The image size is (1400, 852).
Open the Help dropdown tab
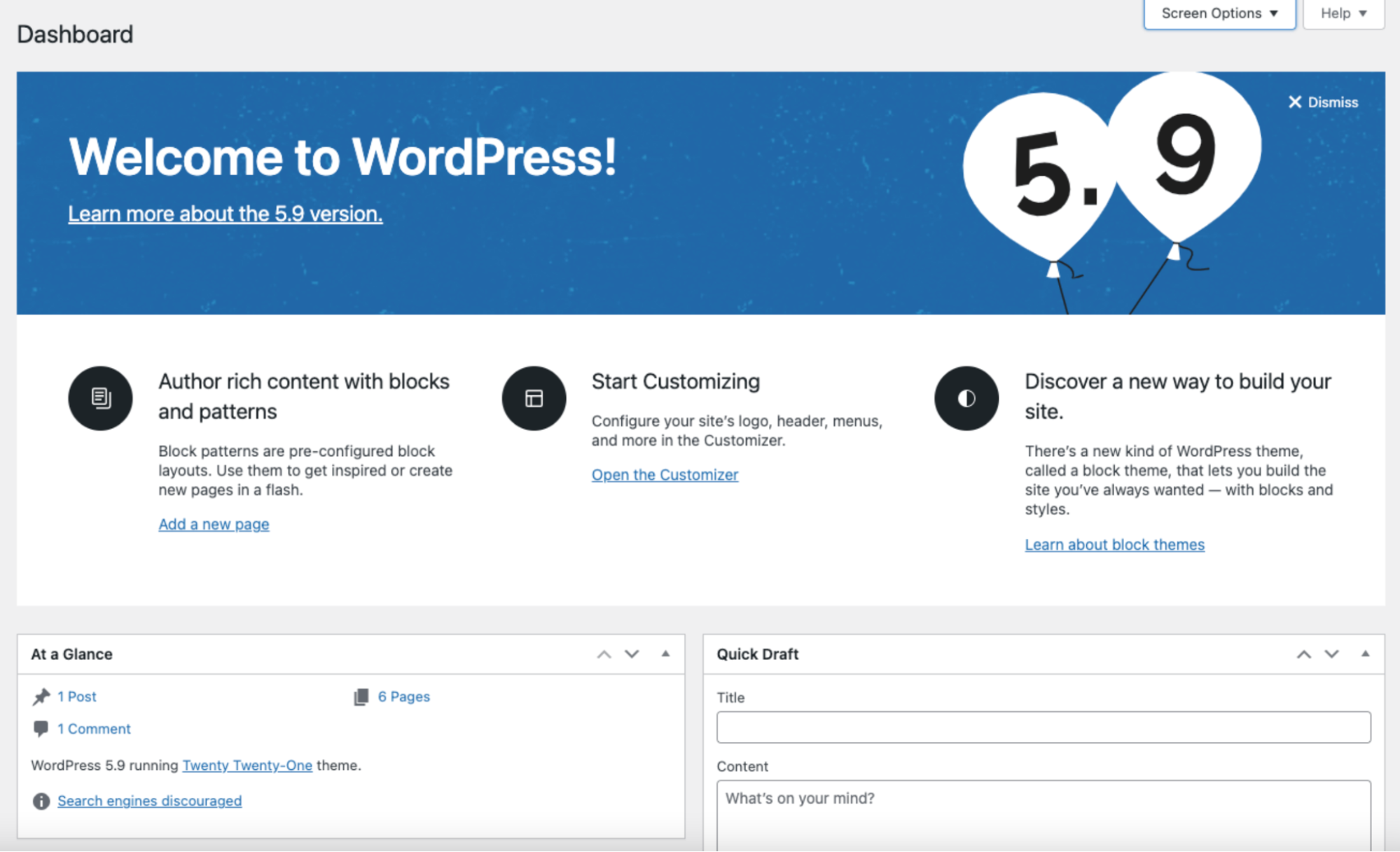[x=1343, y=13]
